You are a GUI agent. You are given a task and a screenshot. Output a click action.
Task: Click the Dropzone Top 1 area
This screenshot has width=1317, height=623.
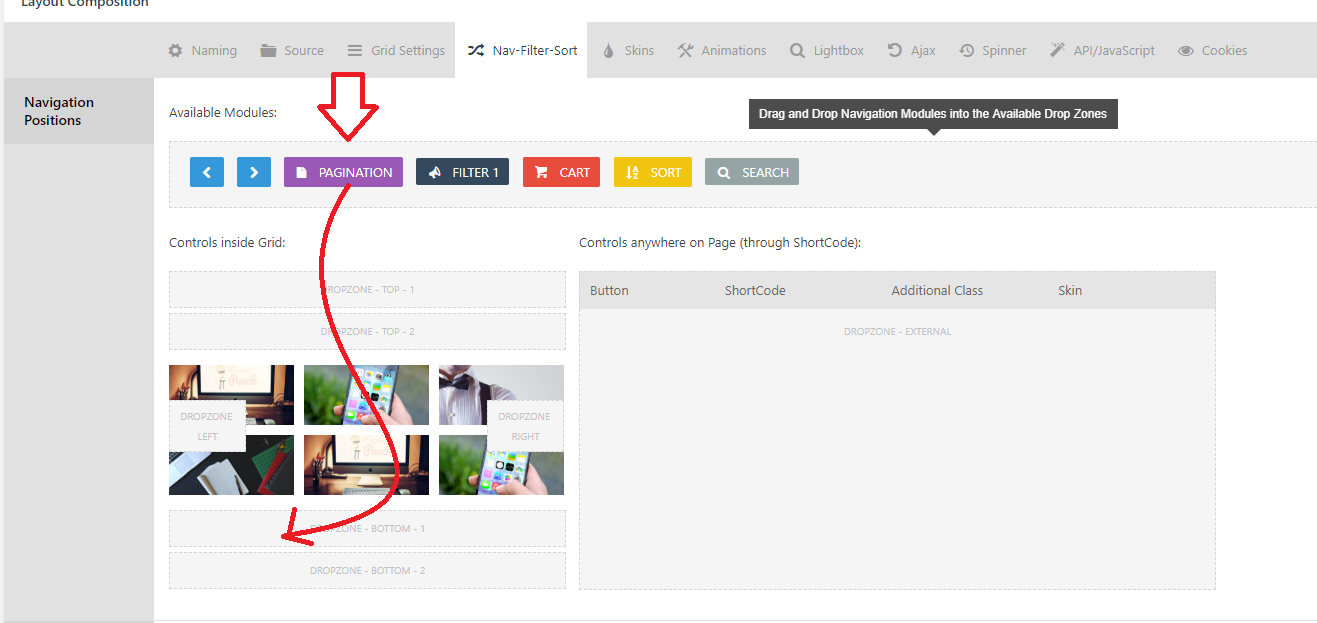pyautogui.click(x=367, y=289)
